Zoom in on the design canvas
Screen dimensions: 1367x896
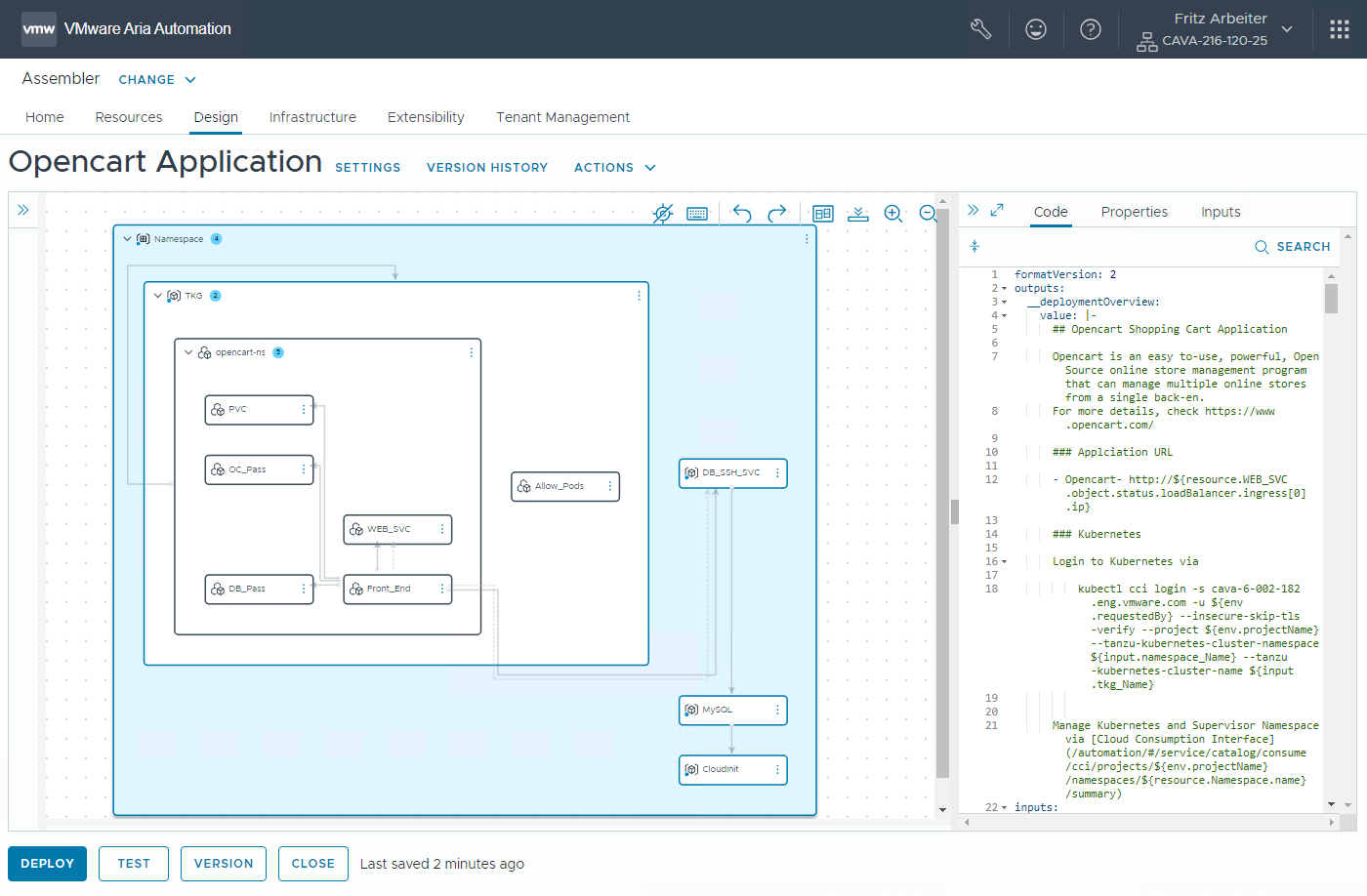892,214
